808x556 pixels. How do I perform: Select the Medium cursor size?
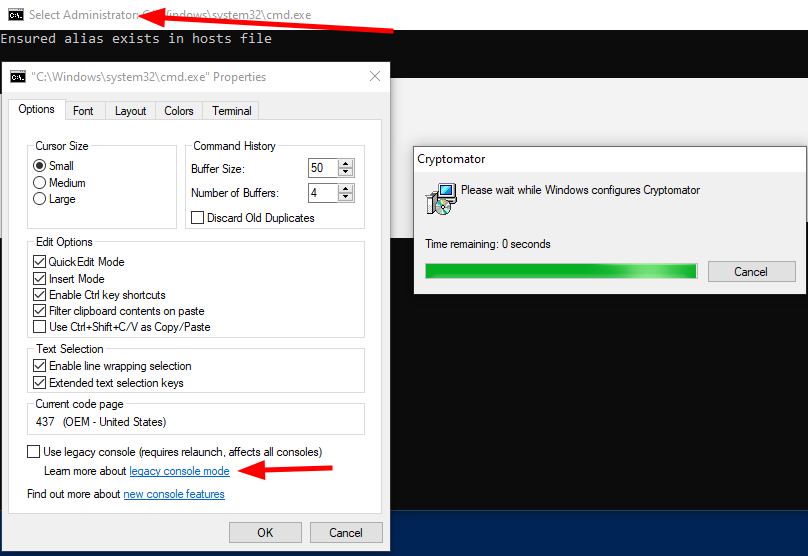point(40,183)
